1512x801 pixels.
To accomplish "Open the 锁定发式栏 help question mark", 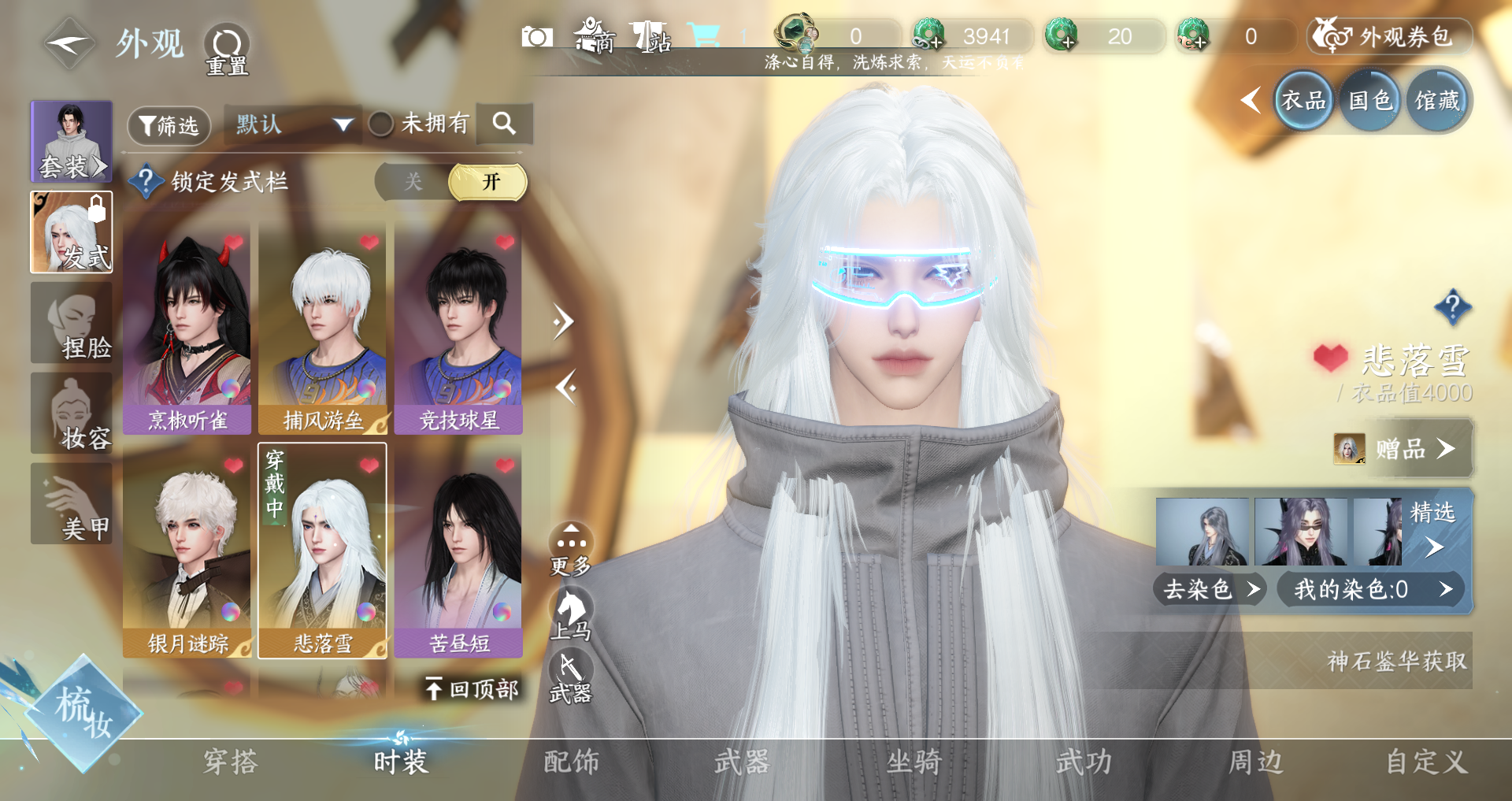I will (x=146, y=182).
